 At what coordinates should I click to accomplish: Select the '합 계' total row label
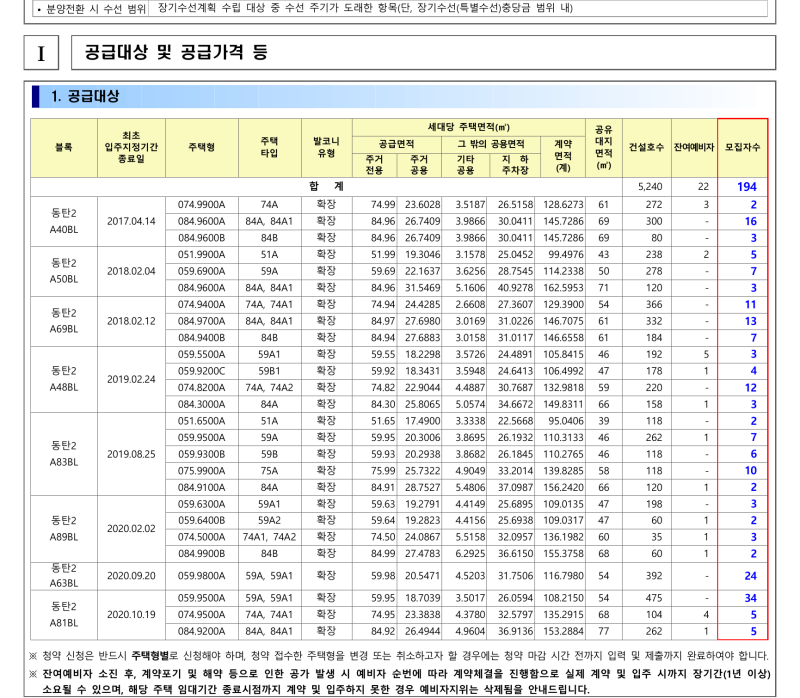click(x=326, y=186)
